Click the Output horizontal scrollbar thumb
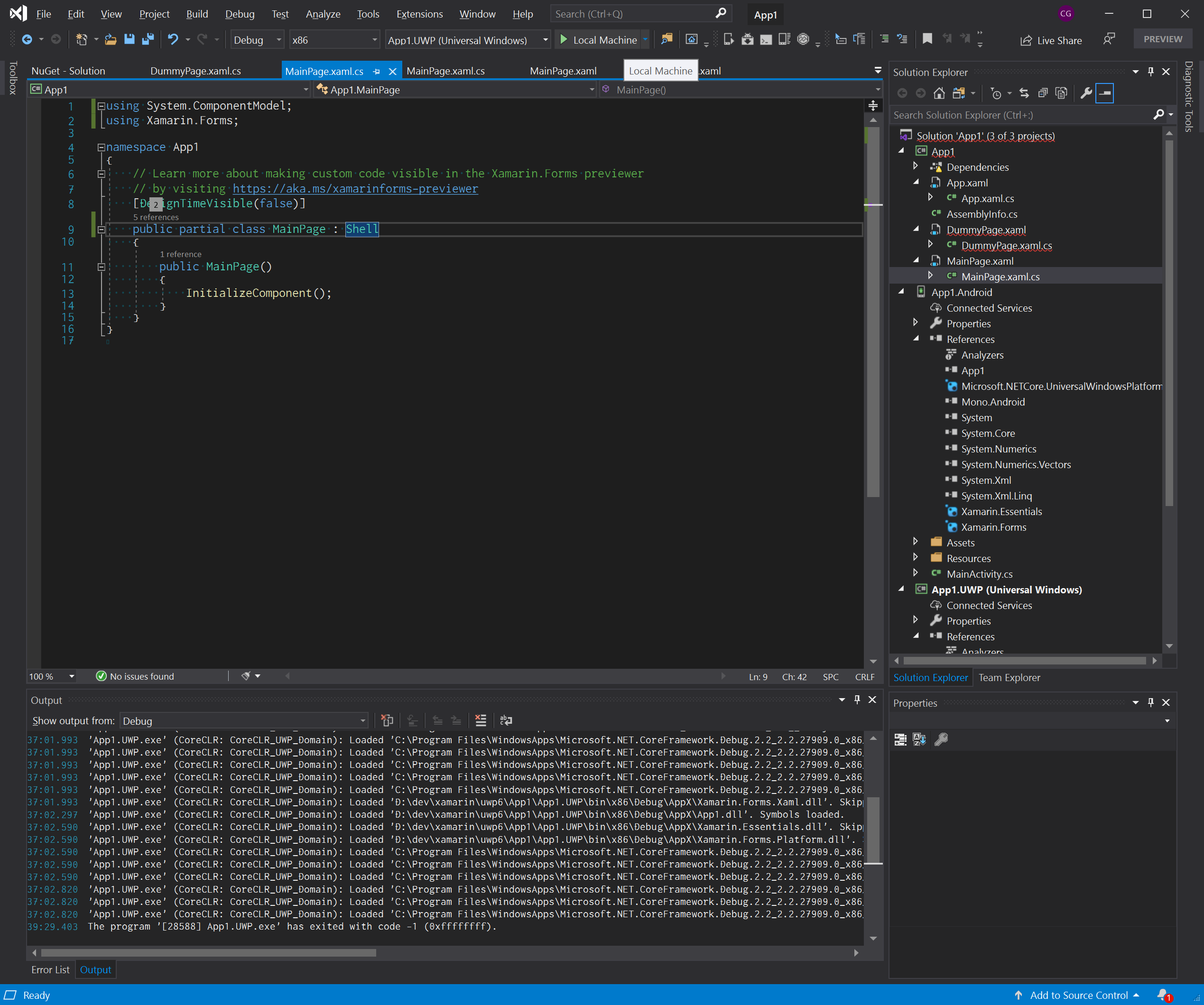 [208, 953]
